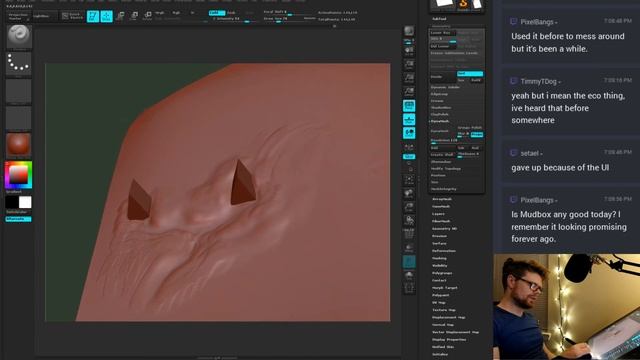Open the red material sphere picker

click(18, 145)
